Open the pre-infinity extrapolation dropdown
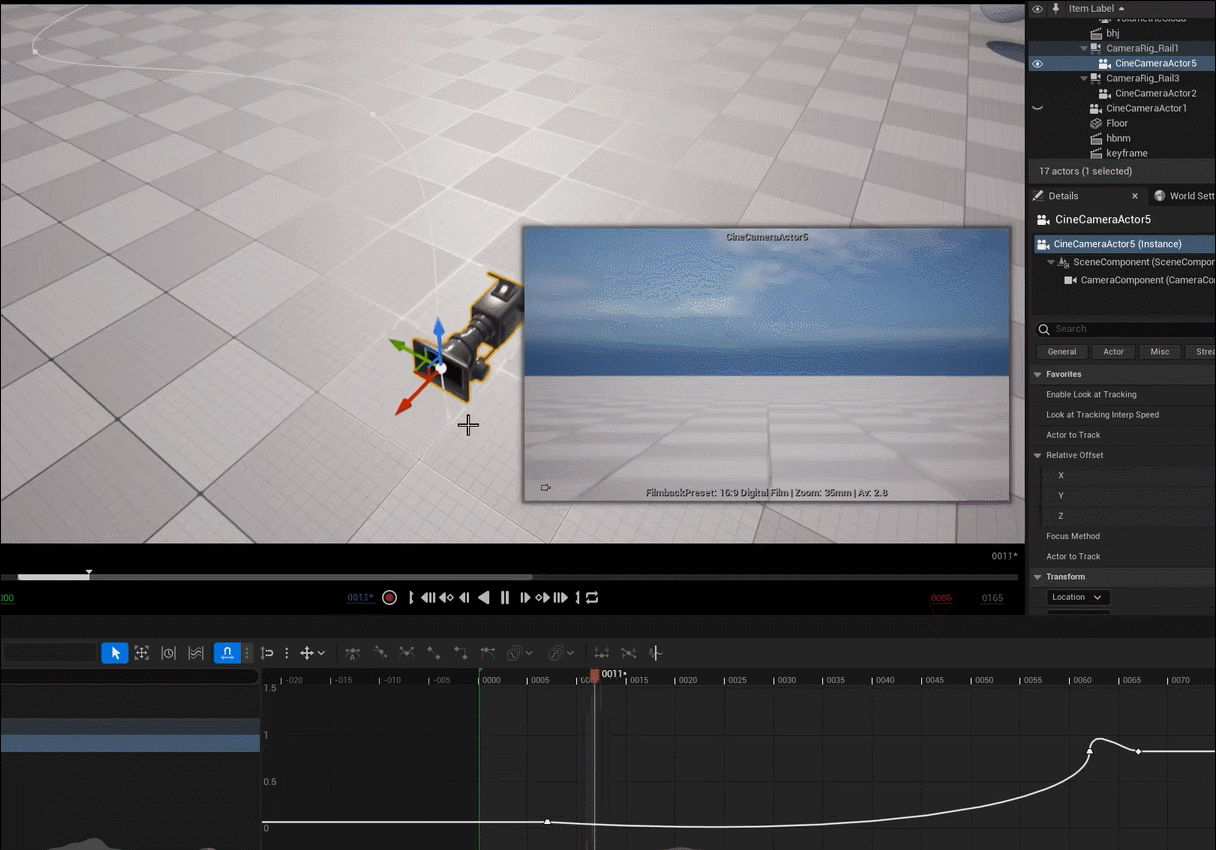1216x850 pixels. tap(519, 653)
